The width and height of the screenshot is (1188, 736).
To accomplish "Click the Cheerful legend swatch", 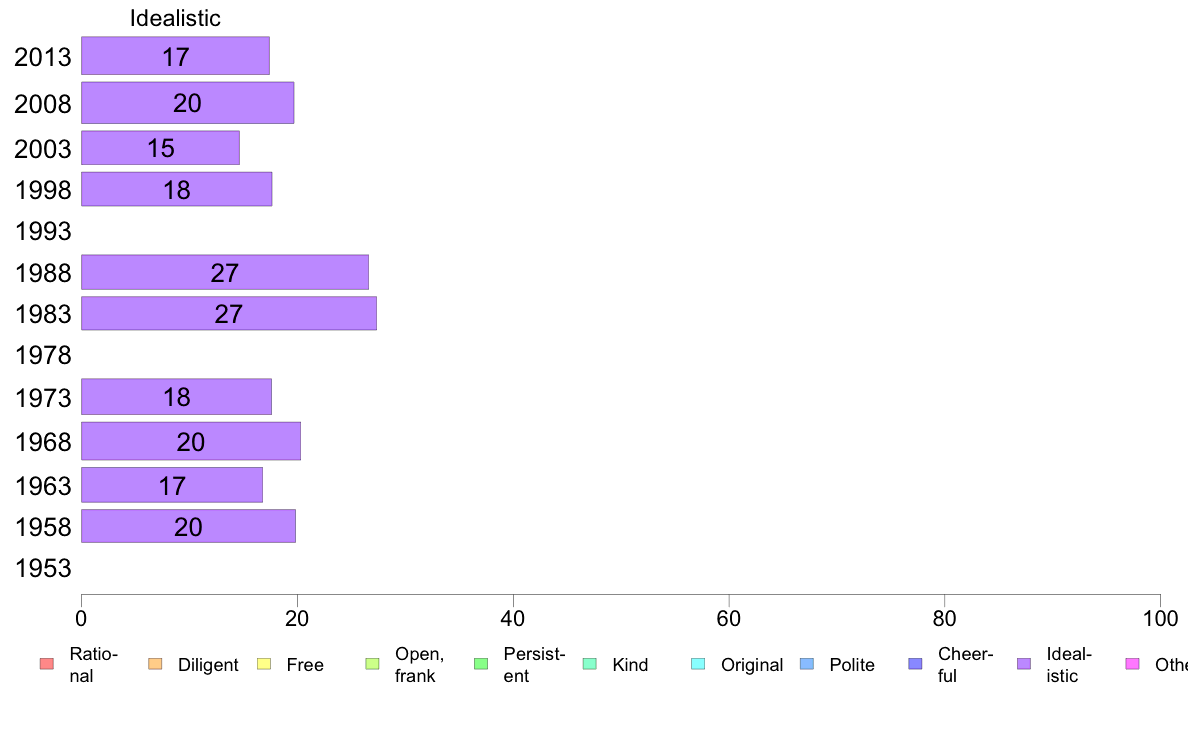I will [915, 664].
